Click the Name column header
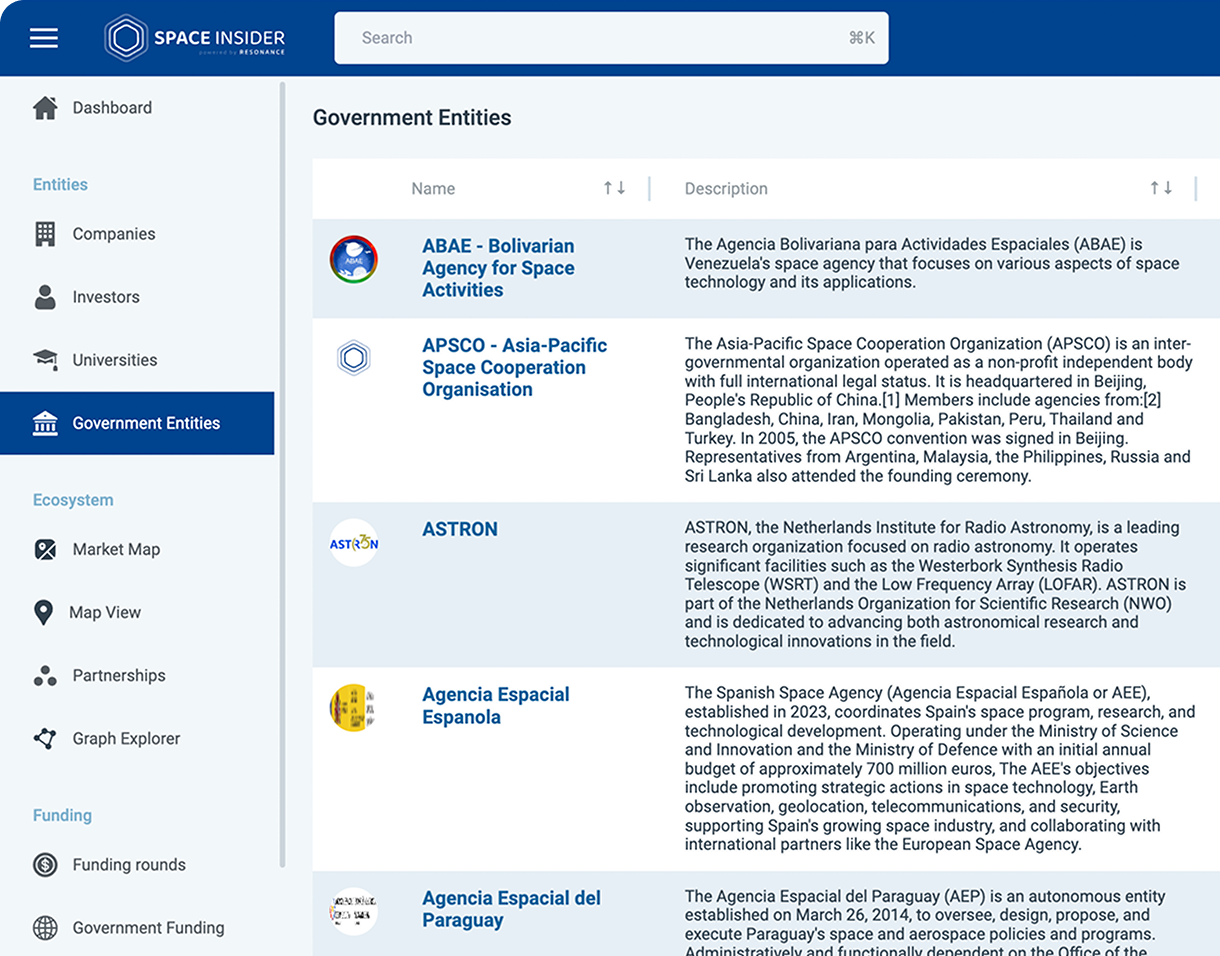This screenshot has width=1220, height=956. 433,188
